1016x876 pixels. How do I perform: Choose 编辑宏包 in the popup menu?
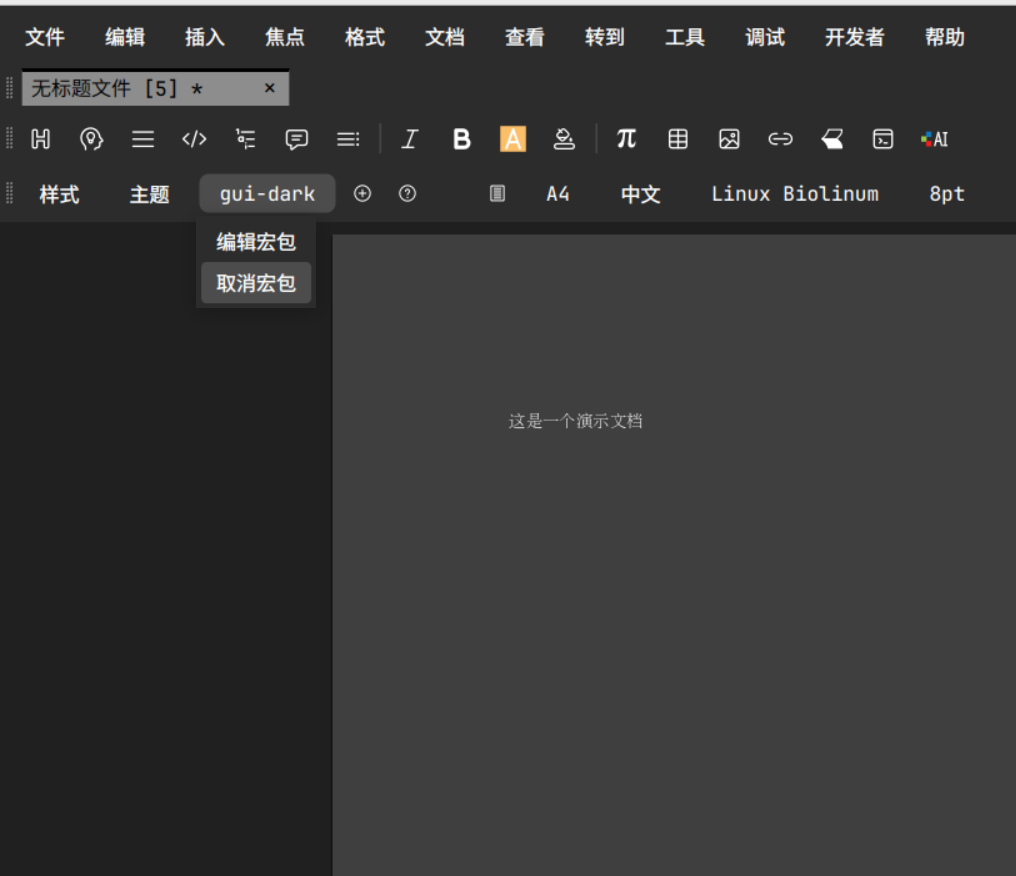[256, 242]
